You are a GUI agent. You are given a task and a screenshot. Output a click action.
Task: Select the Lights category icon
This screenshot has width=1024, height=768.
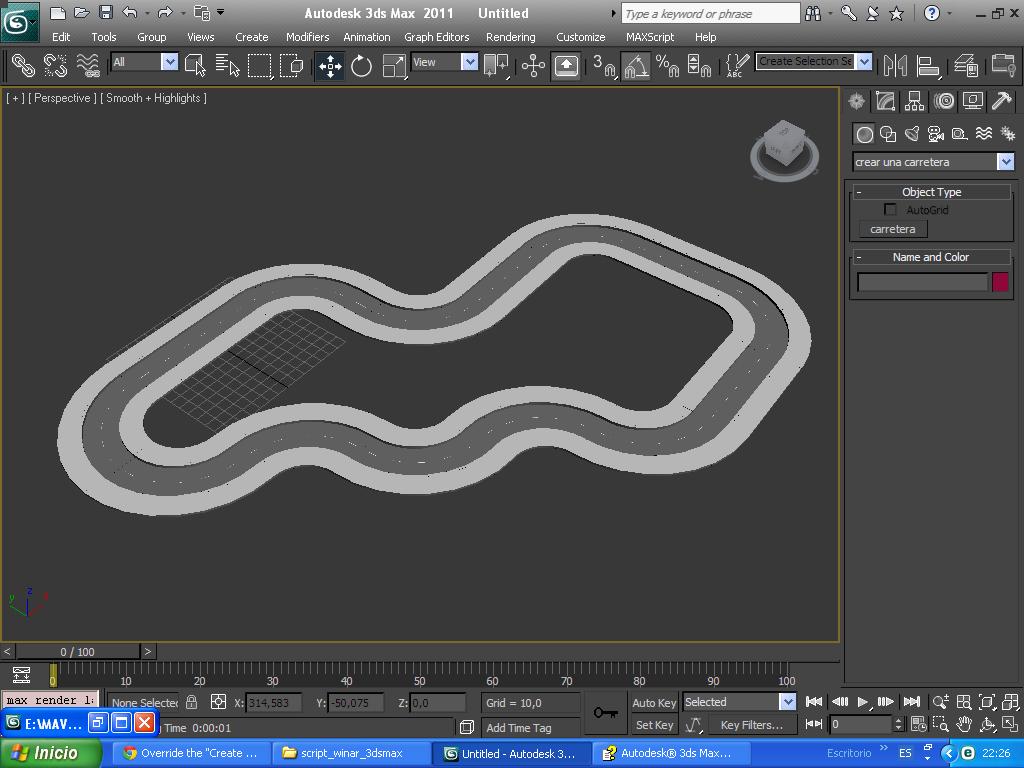click(x=912, y=134)
